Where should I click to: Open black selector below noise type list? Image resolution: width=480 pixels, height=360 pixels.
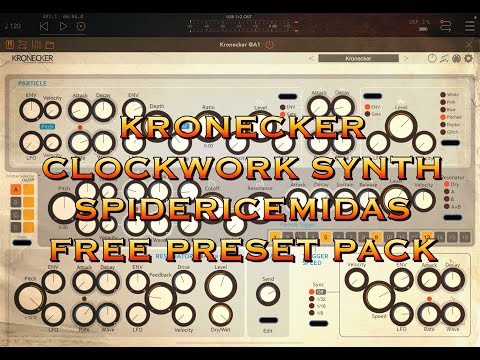click(x=450, y=143)
